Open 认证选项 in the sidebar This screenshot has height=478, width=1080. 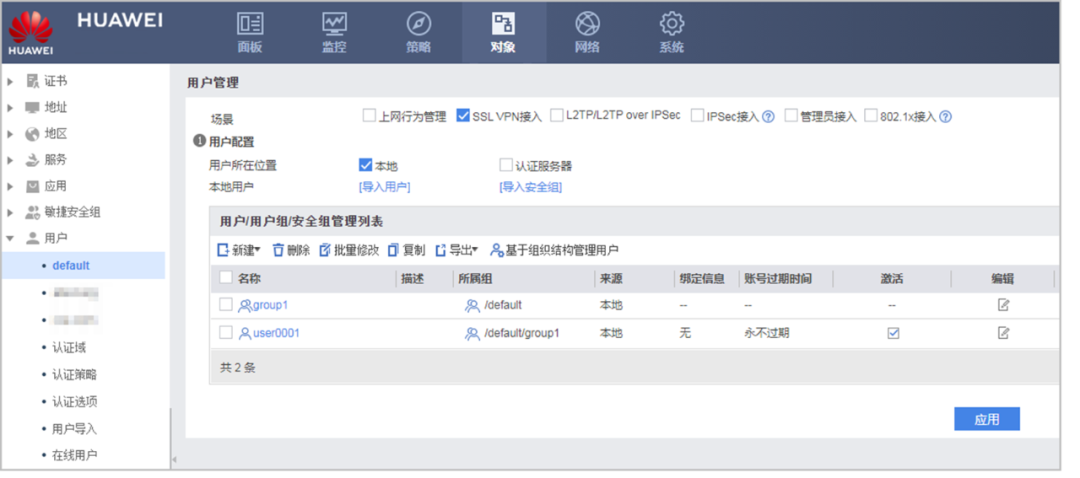74,402
